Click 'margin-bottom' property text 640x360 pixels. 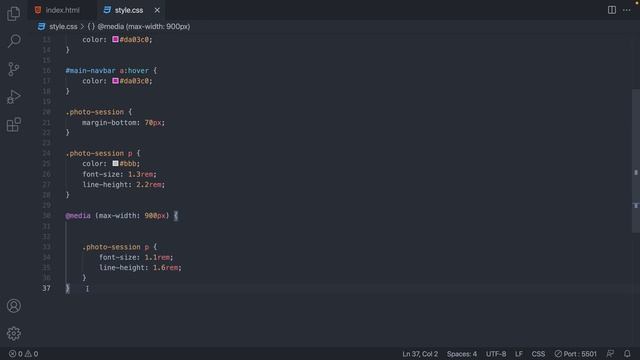[109, 122]
